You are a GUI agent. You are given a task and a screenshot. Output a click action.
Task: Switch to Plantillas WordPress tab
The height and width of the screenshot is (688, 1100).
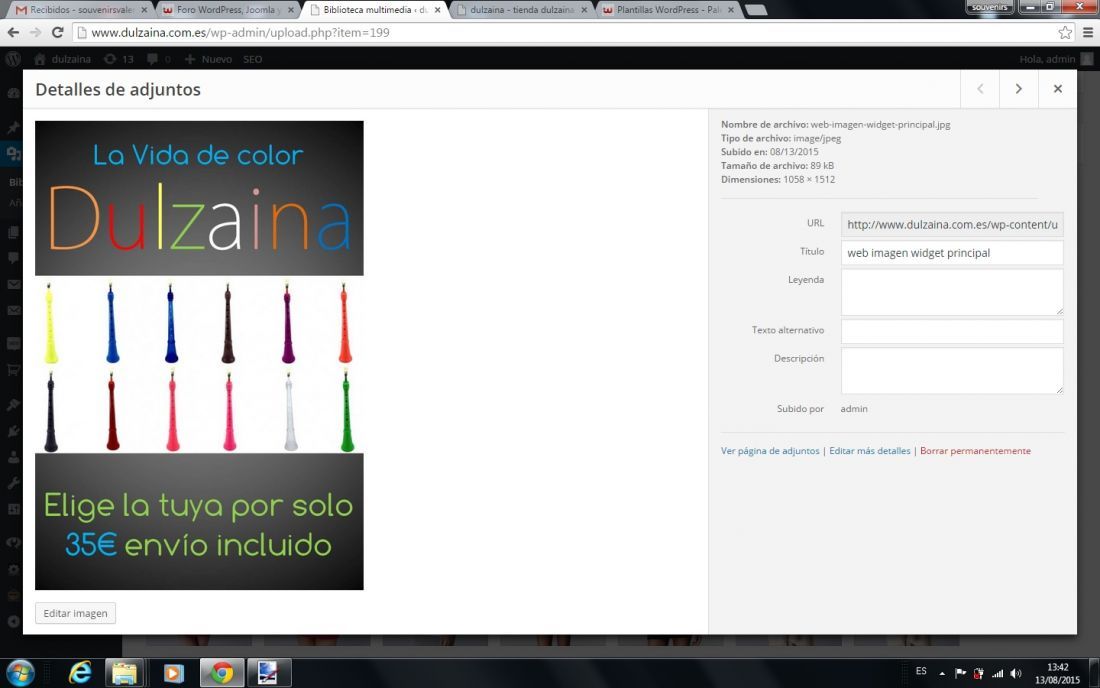(668, 10)
